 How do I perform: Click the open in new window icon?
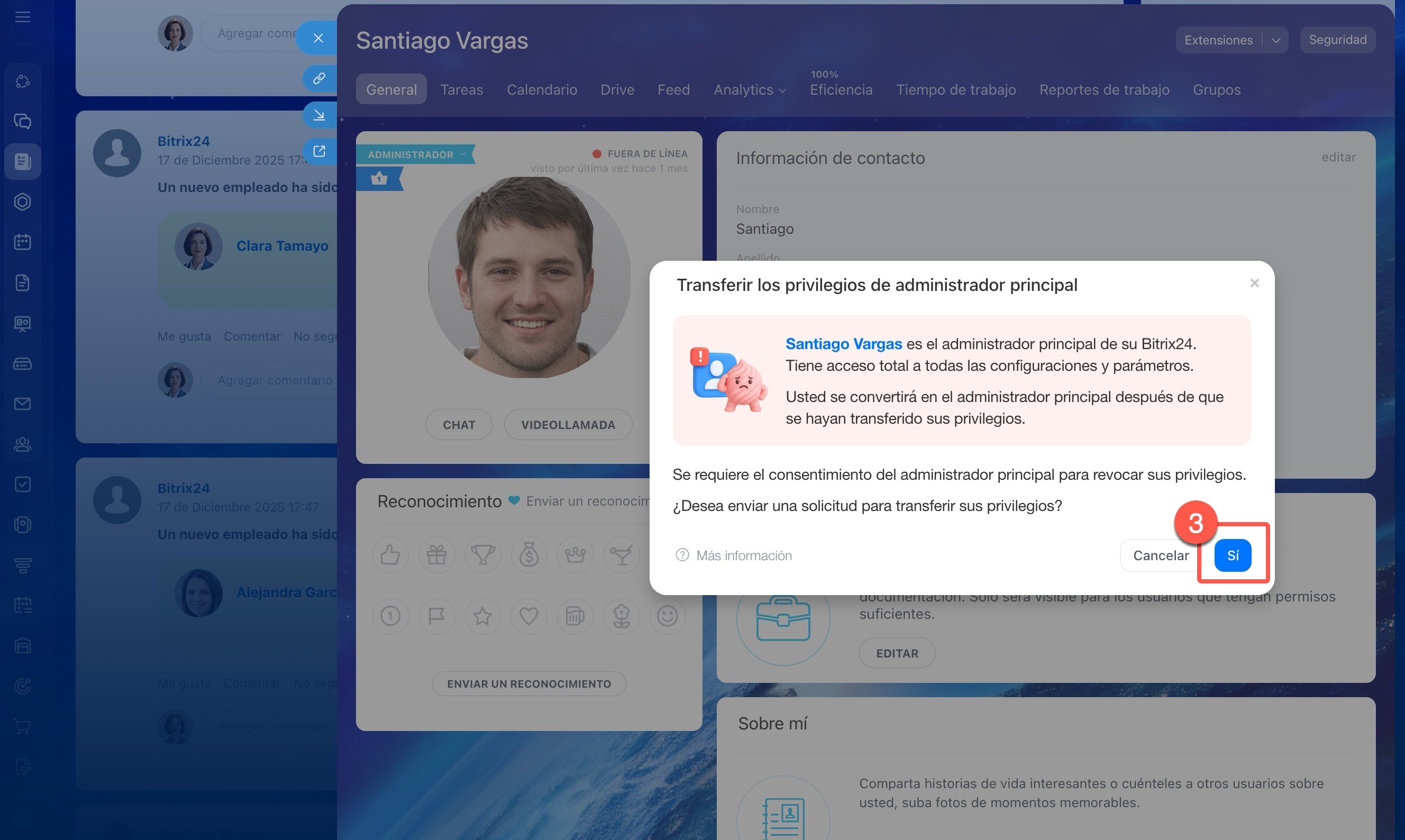318,151
